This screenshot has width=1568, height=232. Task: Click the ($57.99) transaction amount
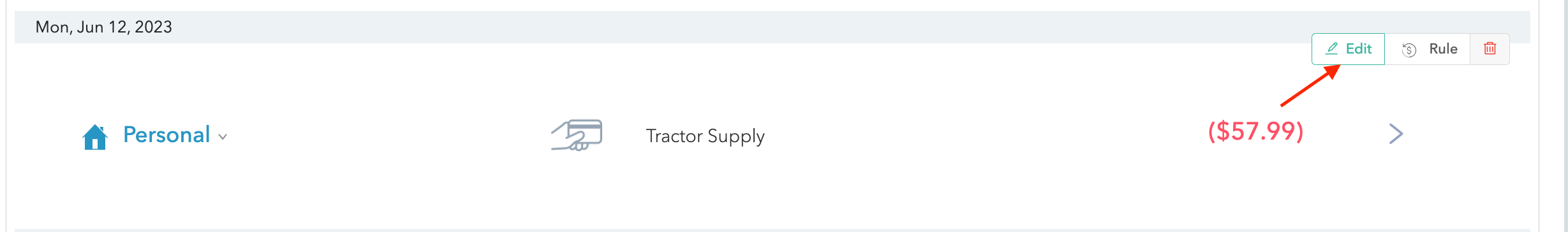[x=1255, y=131]
